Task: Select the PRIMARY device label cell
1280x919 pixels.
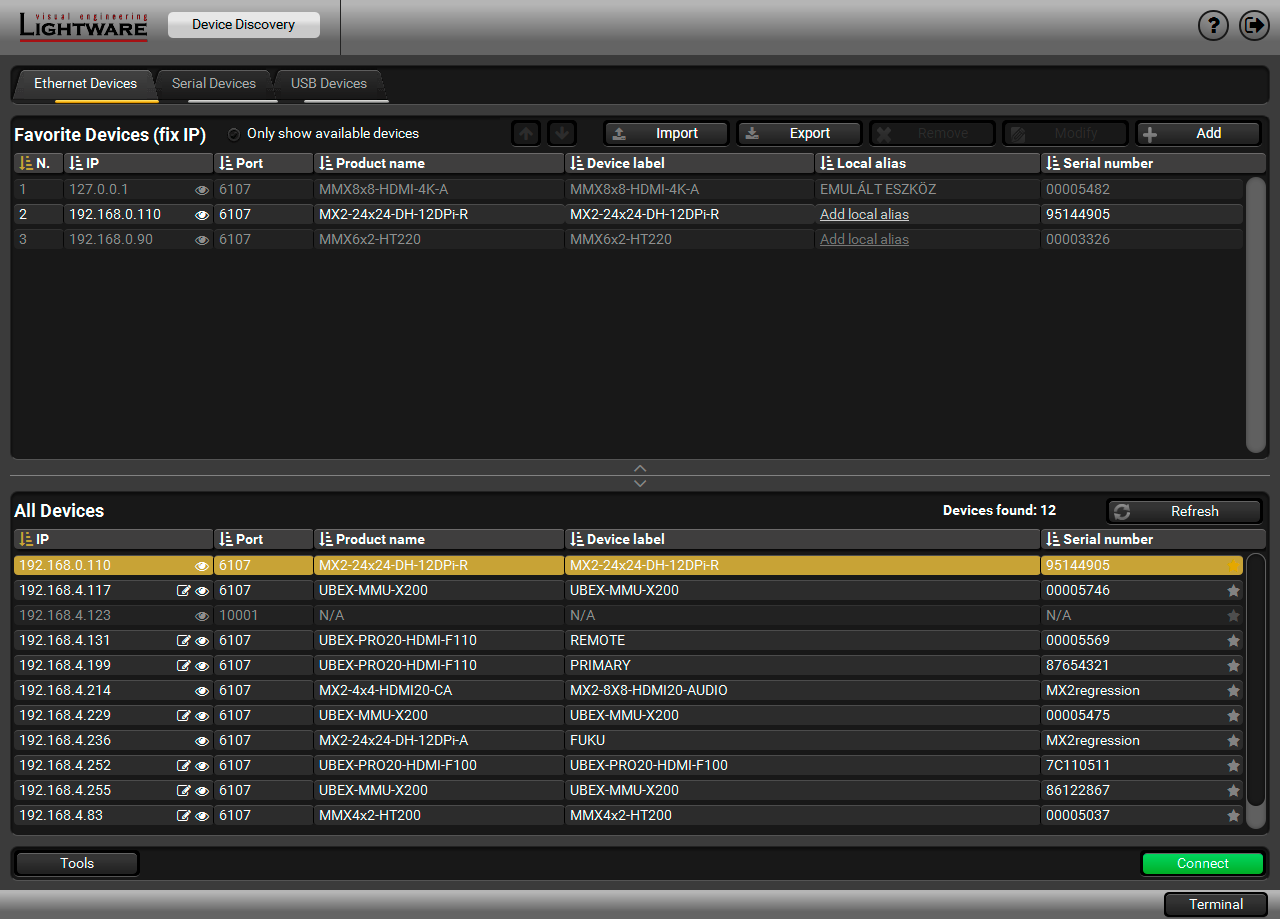Action: [803, 666]
